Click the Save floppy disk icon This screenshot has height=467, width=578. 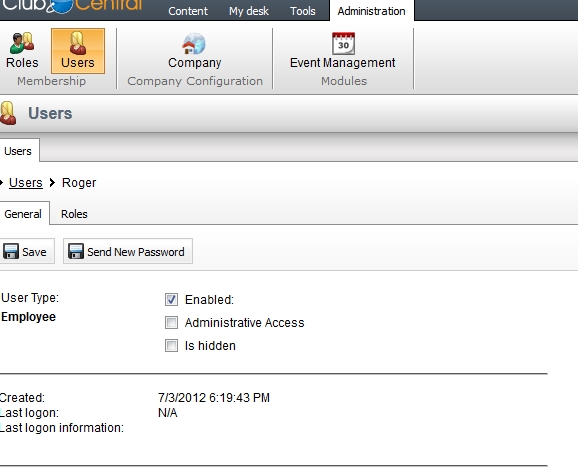coord(11,251)
